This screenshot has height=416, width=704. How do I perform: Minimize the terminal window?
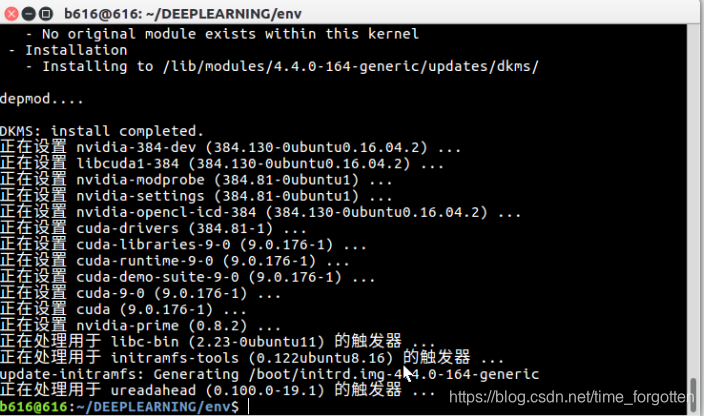[28, 14]
